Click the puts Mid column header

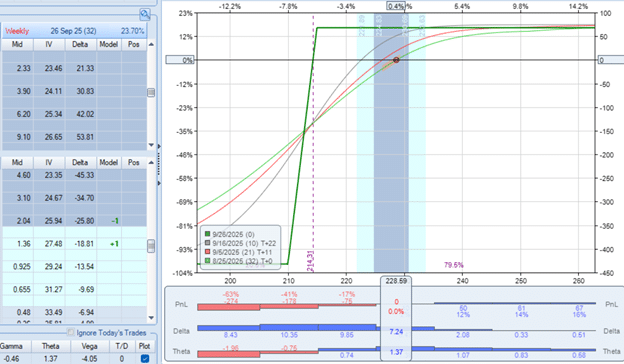click(x=17, y=162)
